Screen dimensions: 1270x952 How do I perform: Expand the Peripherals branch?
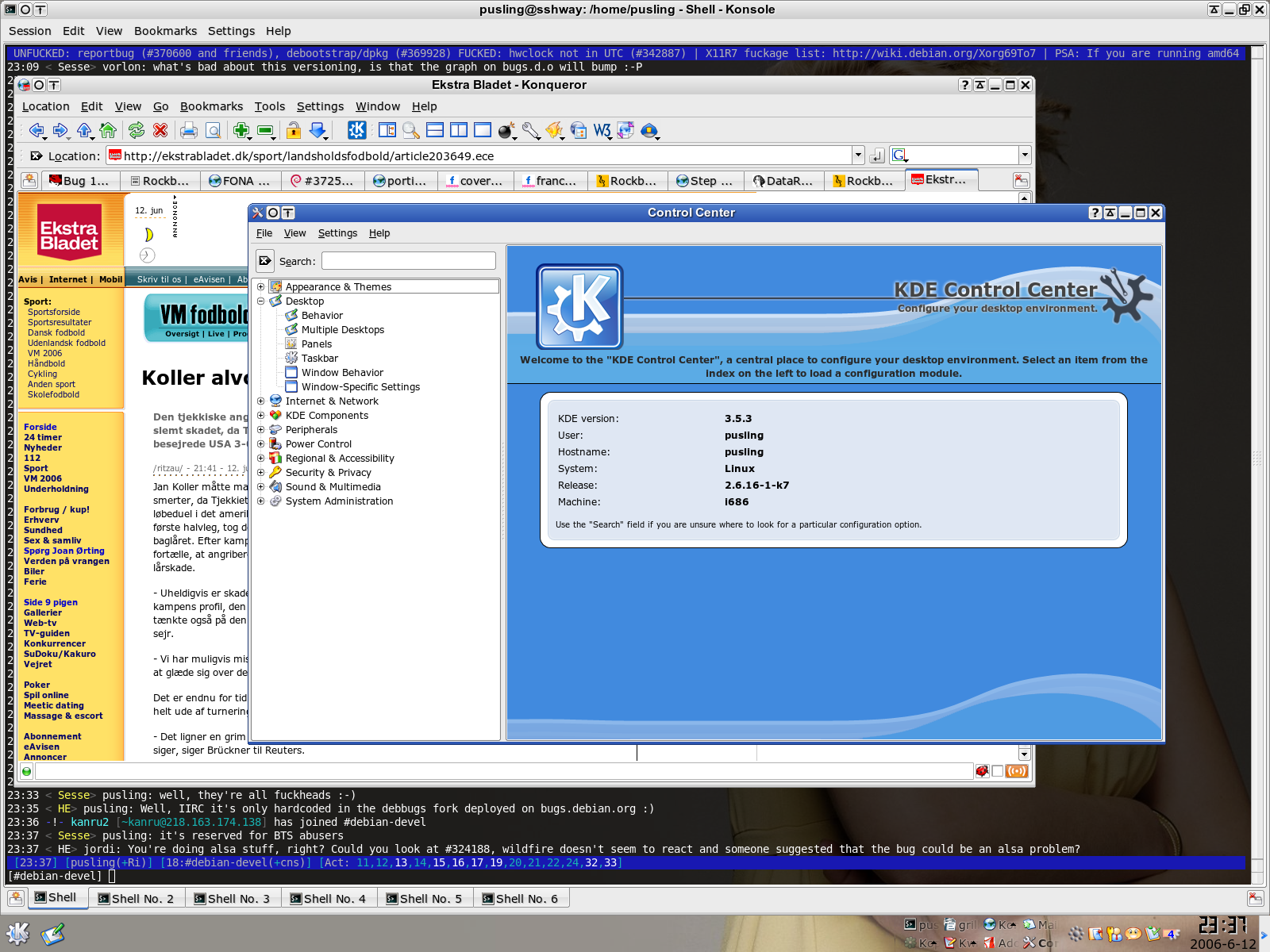pos(260,429)
